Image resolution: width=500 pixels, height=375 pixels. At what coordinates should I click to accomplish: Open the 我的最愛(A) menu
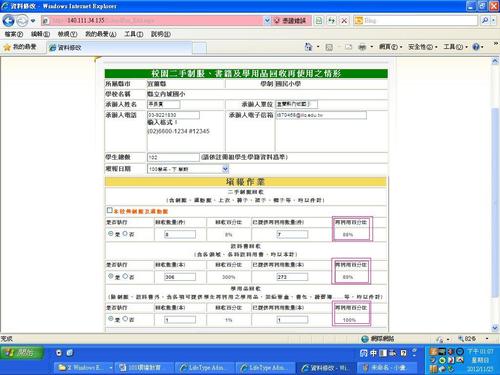[x=101, y=34]
